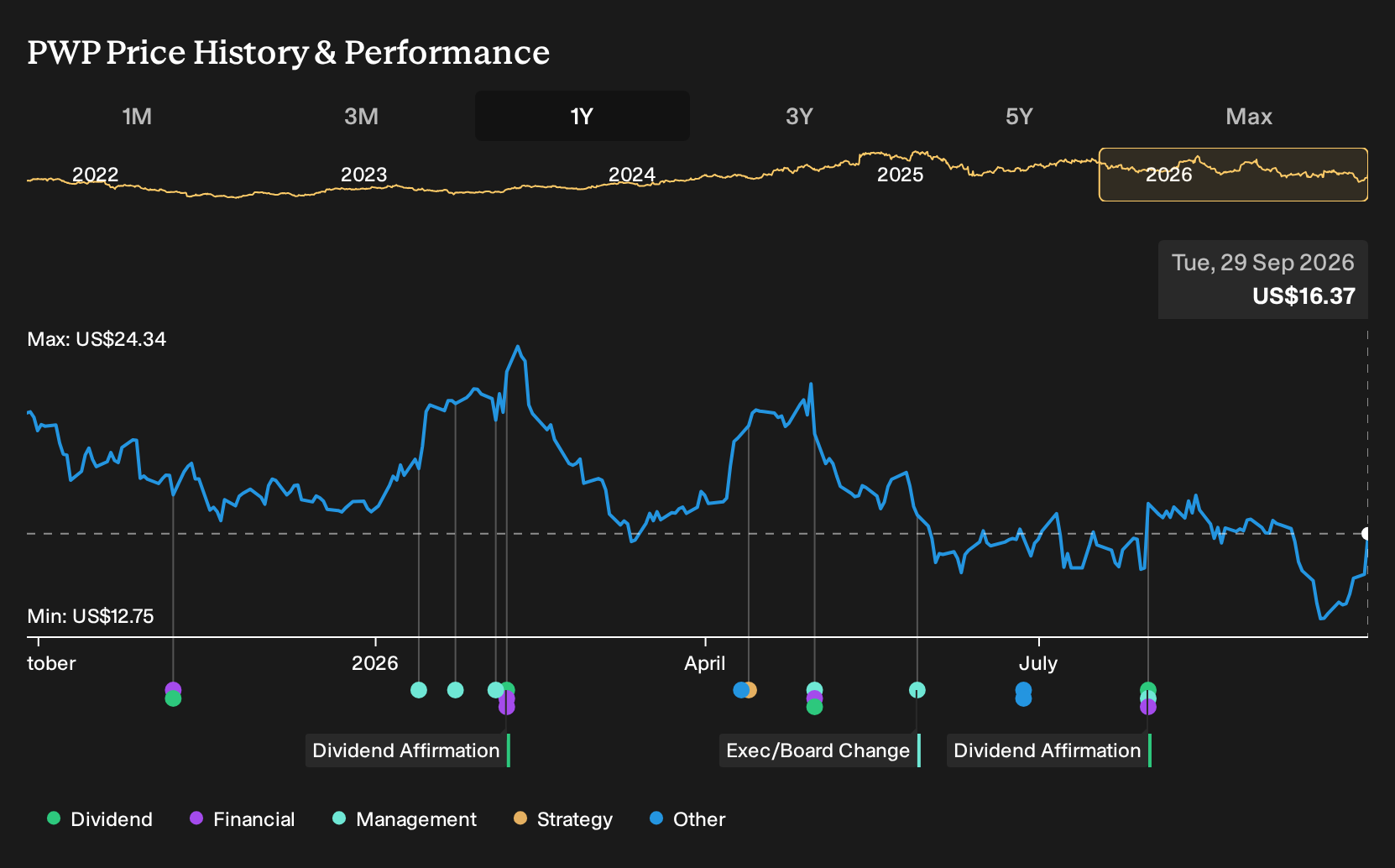Click the blue Other marker after April
This screenshot has height=868, width=1395.
tap(740, 690)
